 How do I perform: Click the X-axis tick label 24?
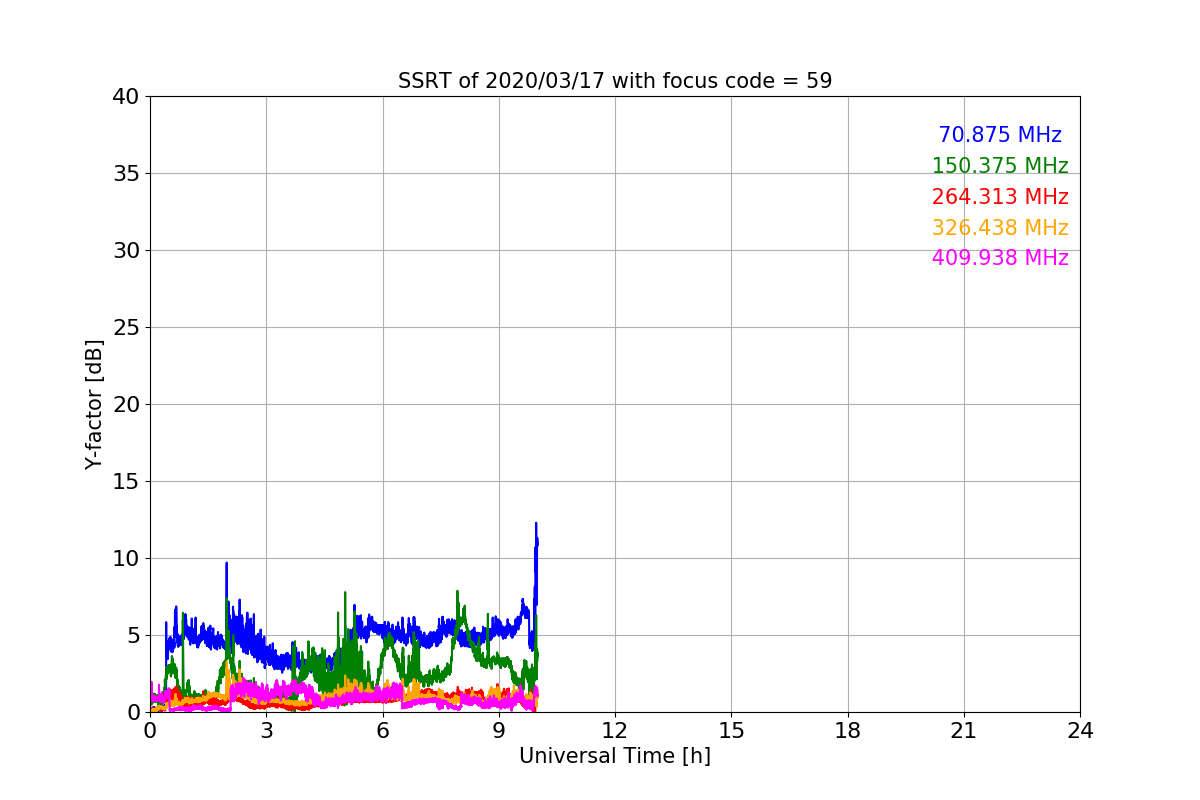tap(1080, 731)
